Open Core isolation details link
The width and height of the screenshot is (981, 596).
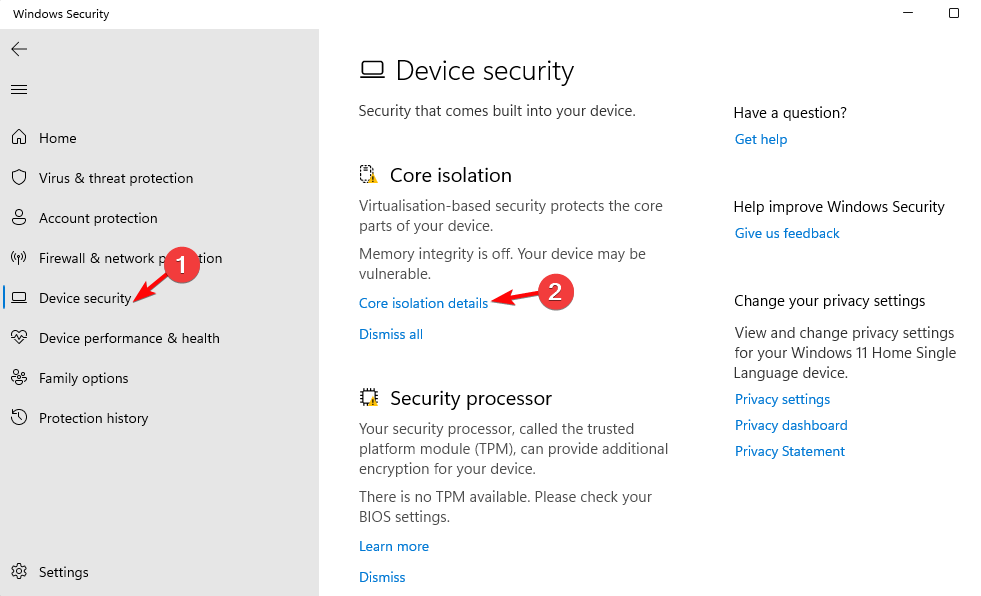[424, 303]
